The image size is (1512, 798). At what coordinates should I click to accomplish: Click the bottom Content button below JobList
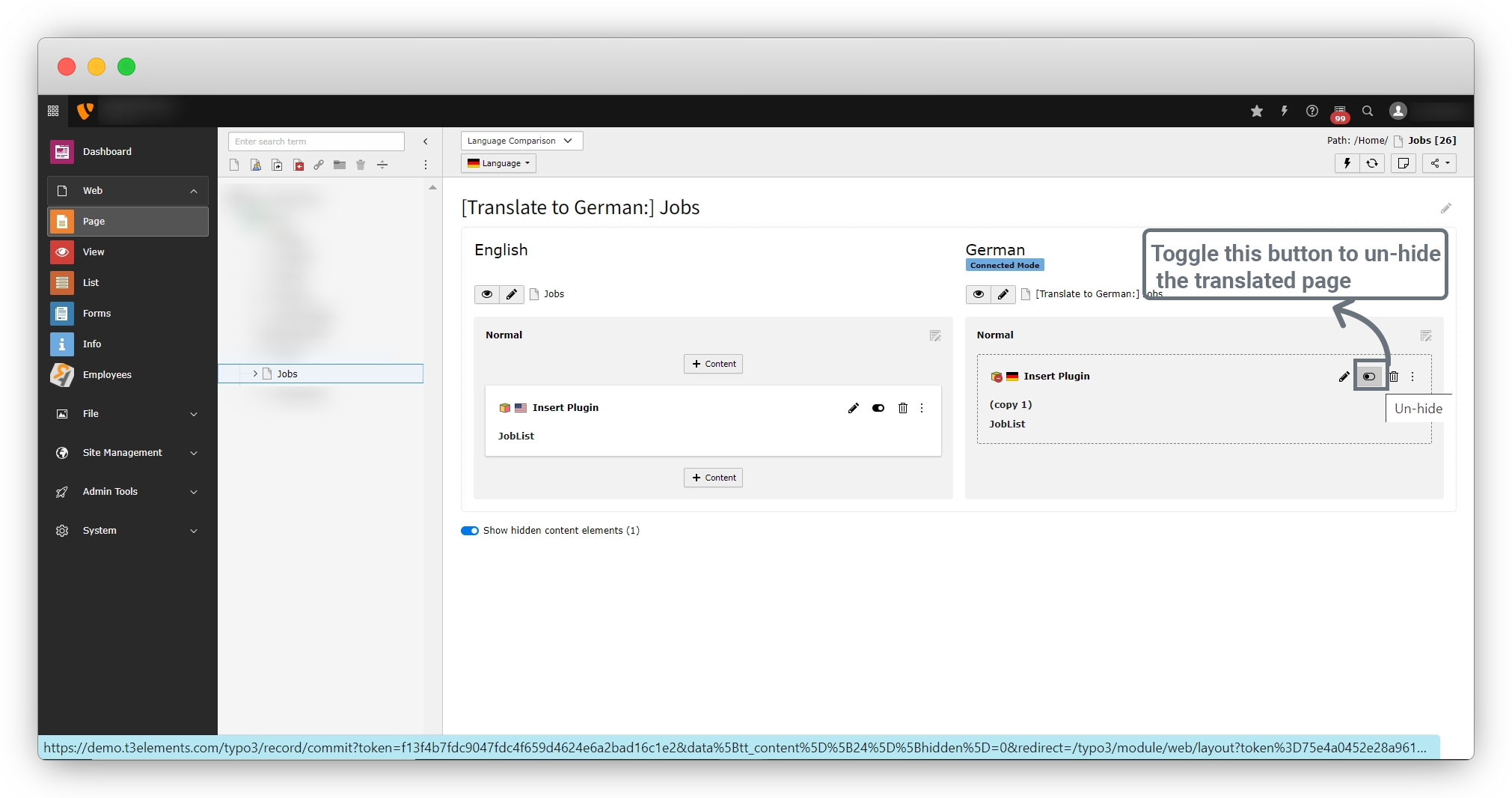pos(713,478)
